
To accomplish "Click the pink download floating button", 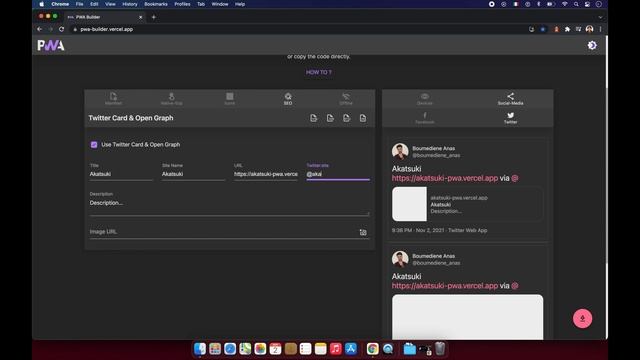I will [x=582, y=318].
